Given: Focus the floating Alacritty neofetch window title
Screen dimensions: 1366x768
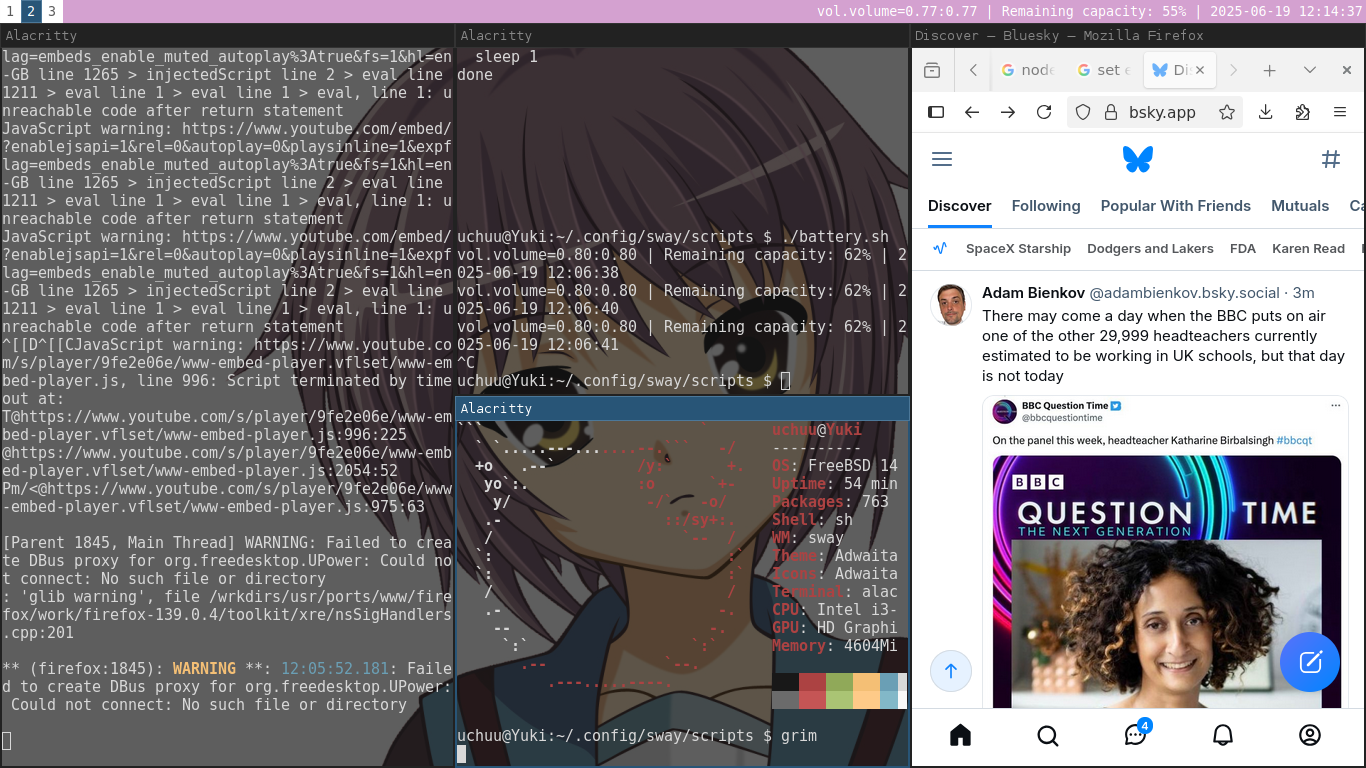Looking at the screenshot, I should click(682, 408).
